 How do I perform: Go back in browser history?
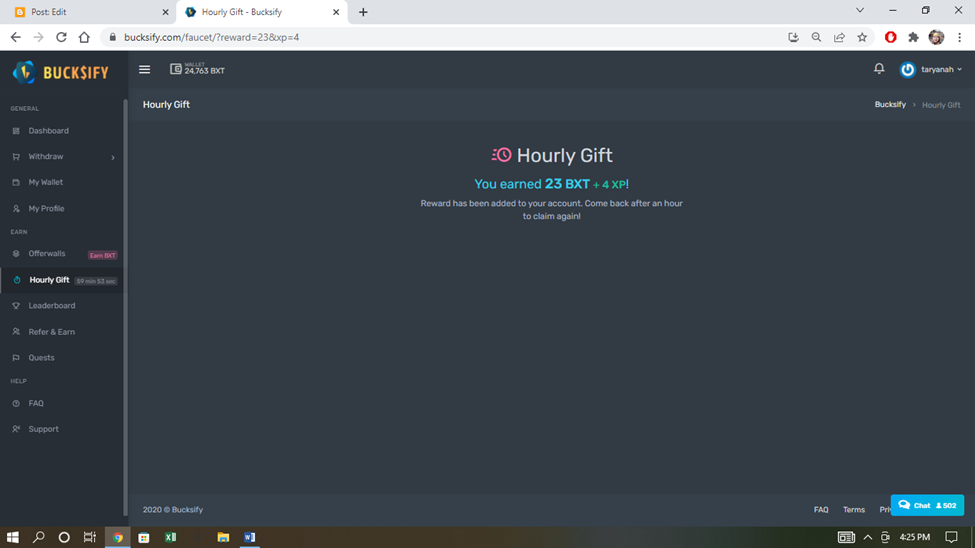coord(16,37)
